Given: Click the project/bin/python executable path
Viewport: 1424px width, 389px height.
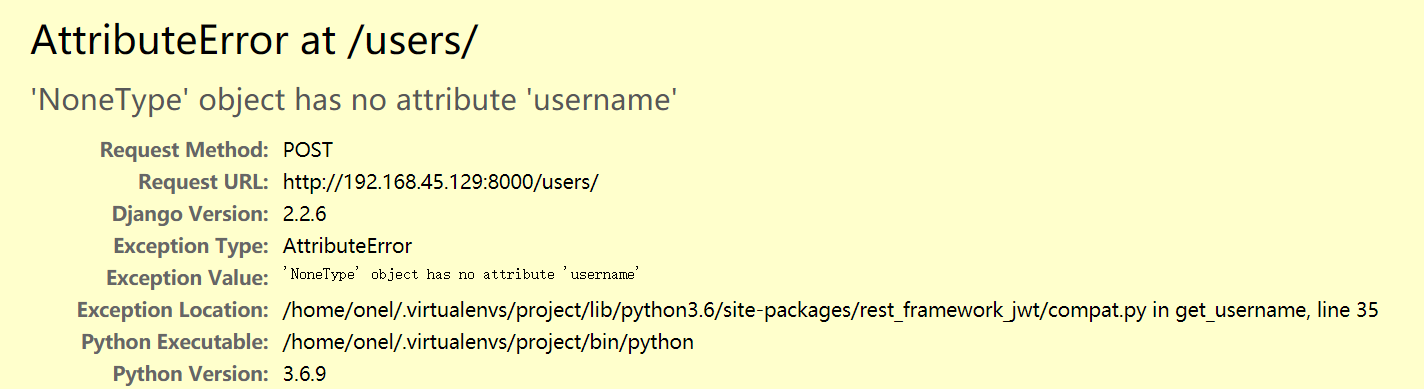Looking at the screenshot, I should [488, 342].
